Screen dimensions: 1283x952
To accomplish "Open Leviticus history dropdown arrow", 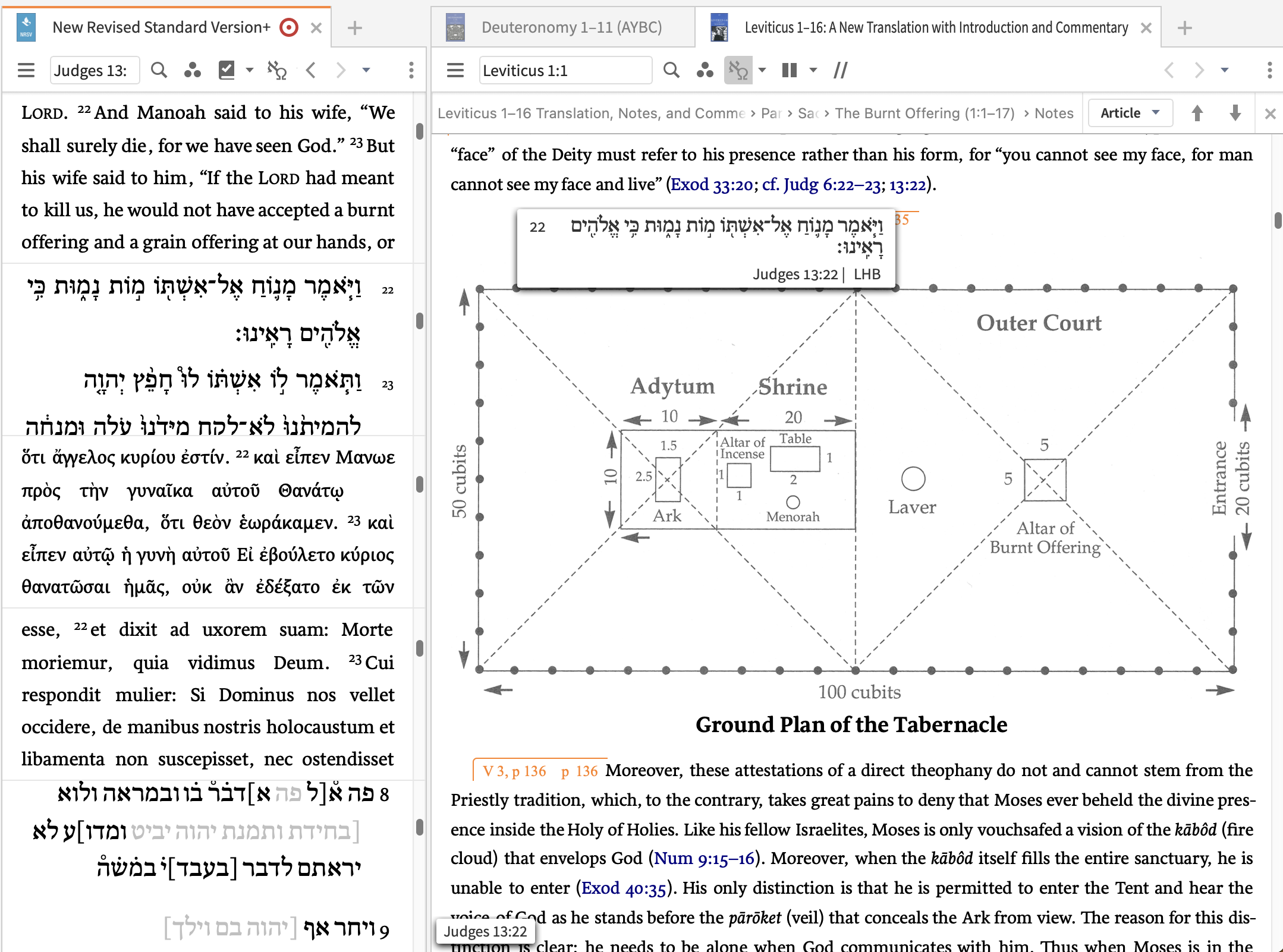I will (x=1225, y=70).
